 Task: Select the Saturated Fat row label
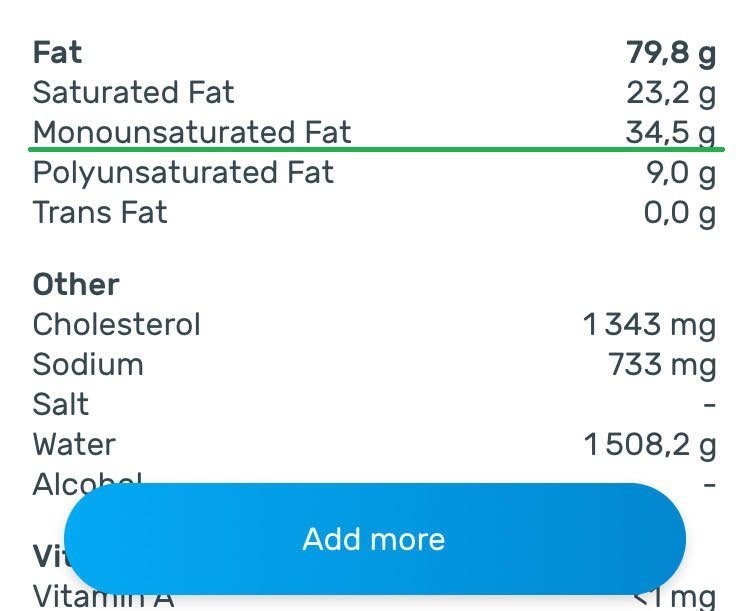click(x=133, y=93)
